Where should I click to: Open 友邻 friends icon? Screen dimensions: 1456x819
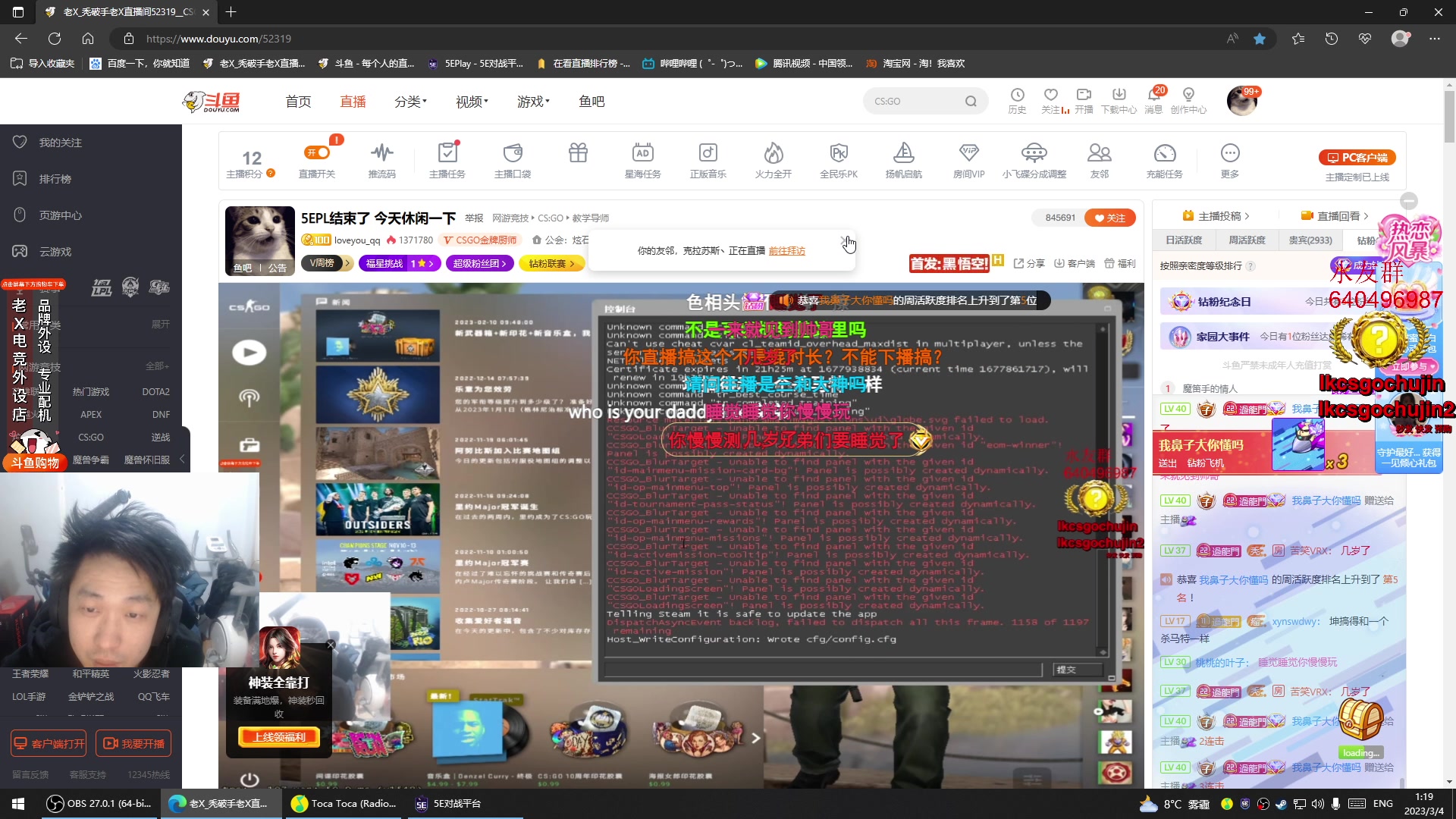tap(1100, 152)
